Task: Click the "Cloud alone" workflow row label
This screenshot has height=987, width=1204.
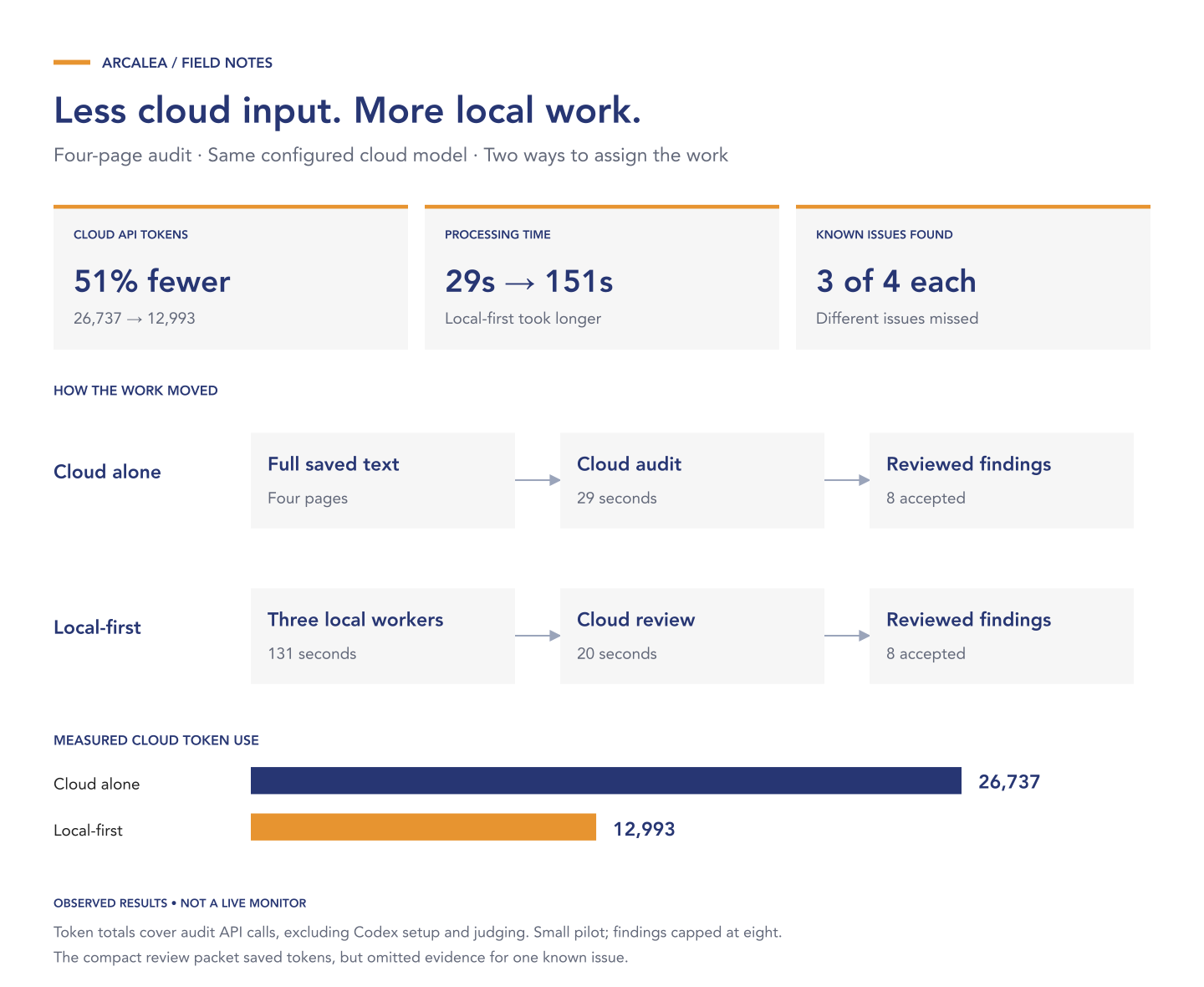Action: pyautogui.click(x=107, y=472)
